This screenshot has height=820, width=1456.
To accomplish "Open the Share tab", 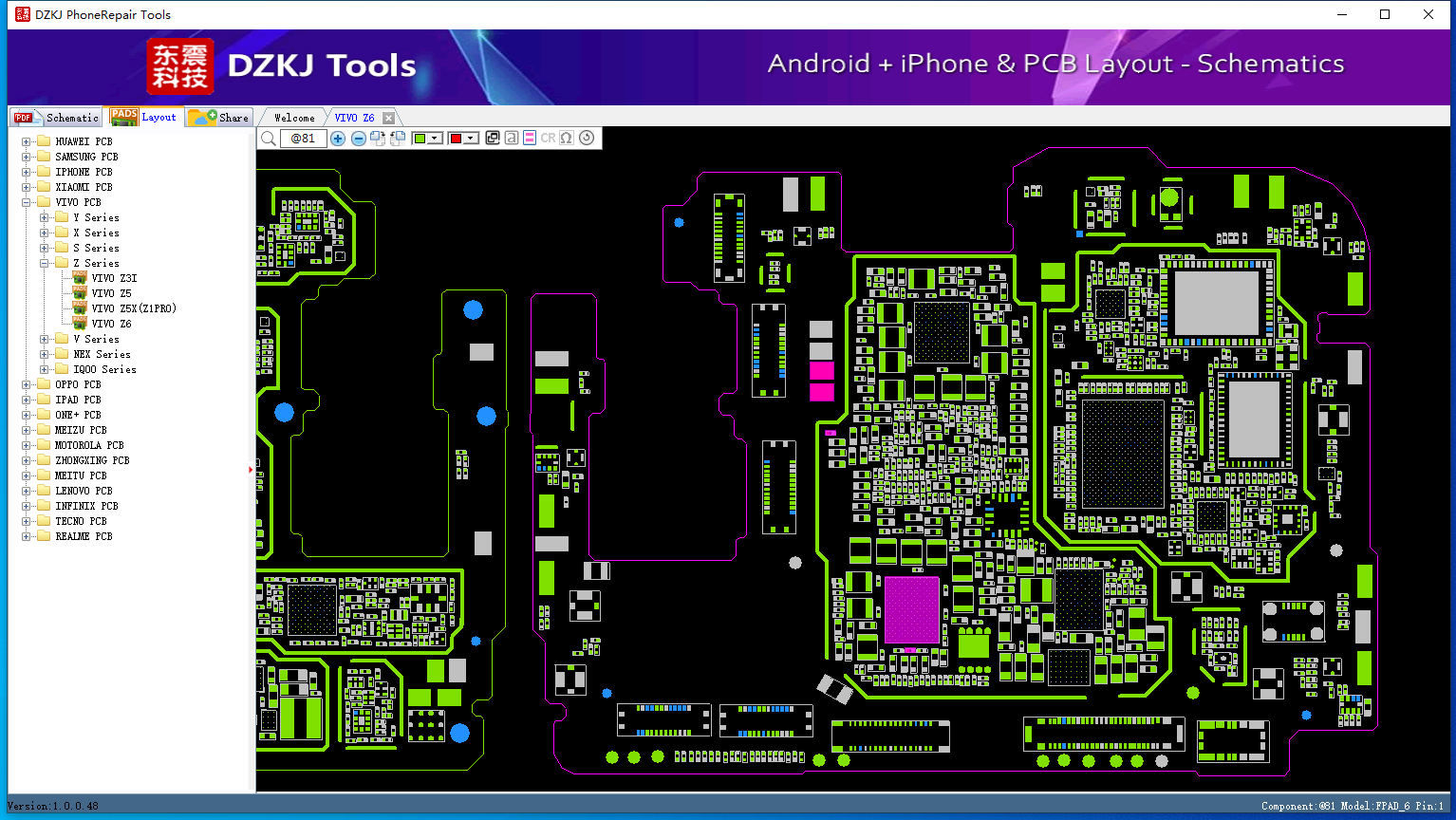I will click(x=218, y=117).
